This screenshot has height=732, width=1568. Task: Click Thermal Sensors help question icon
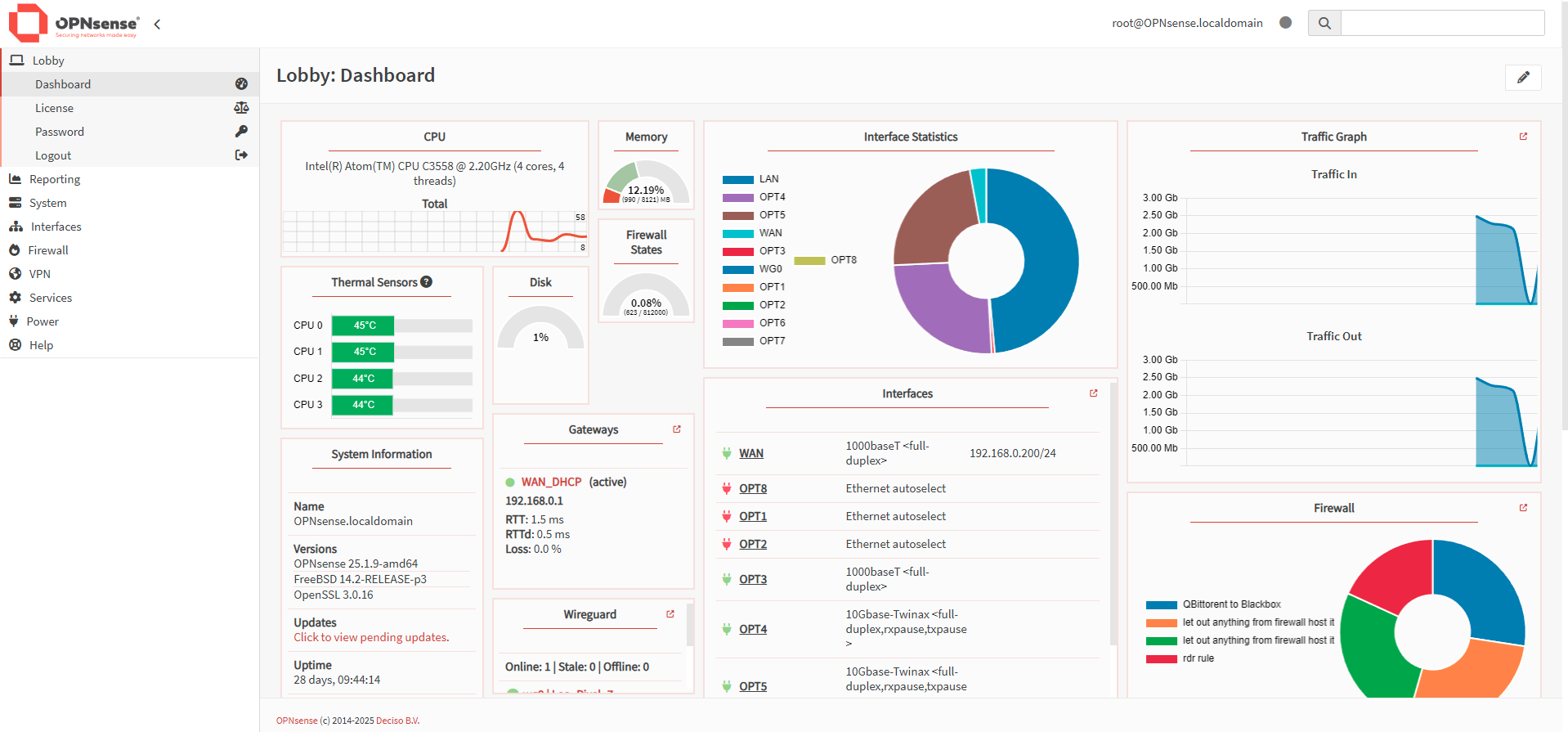tap(426, 282)
